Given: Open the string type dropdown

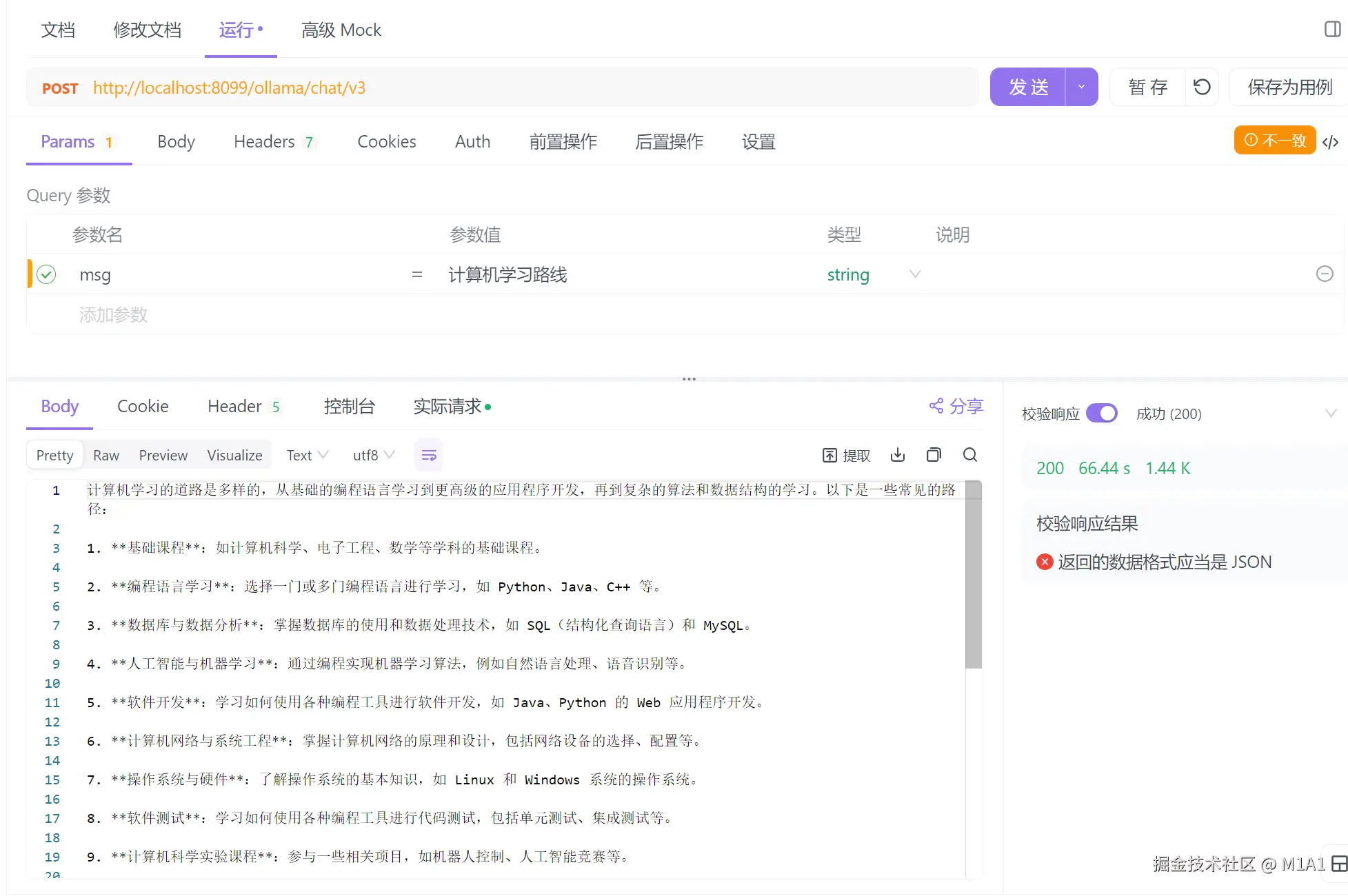Looking at the screenshot, I should pyautogui.click(x=914, y=274).
